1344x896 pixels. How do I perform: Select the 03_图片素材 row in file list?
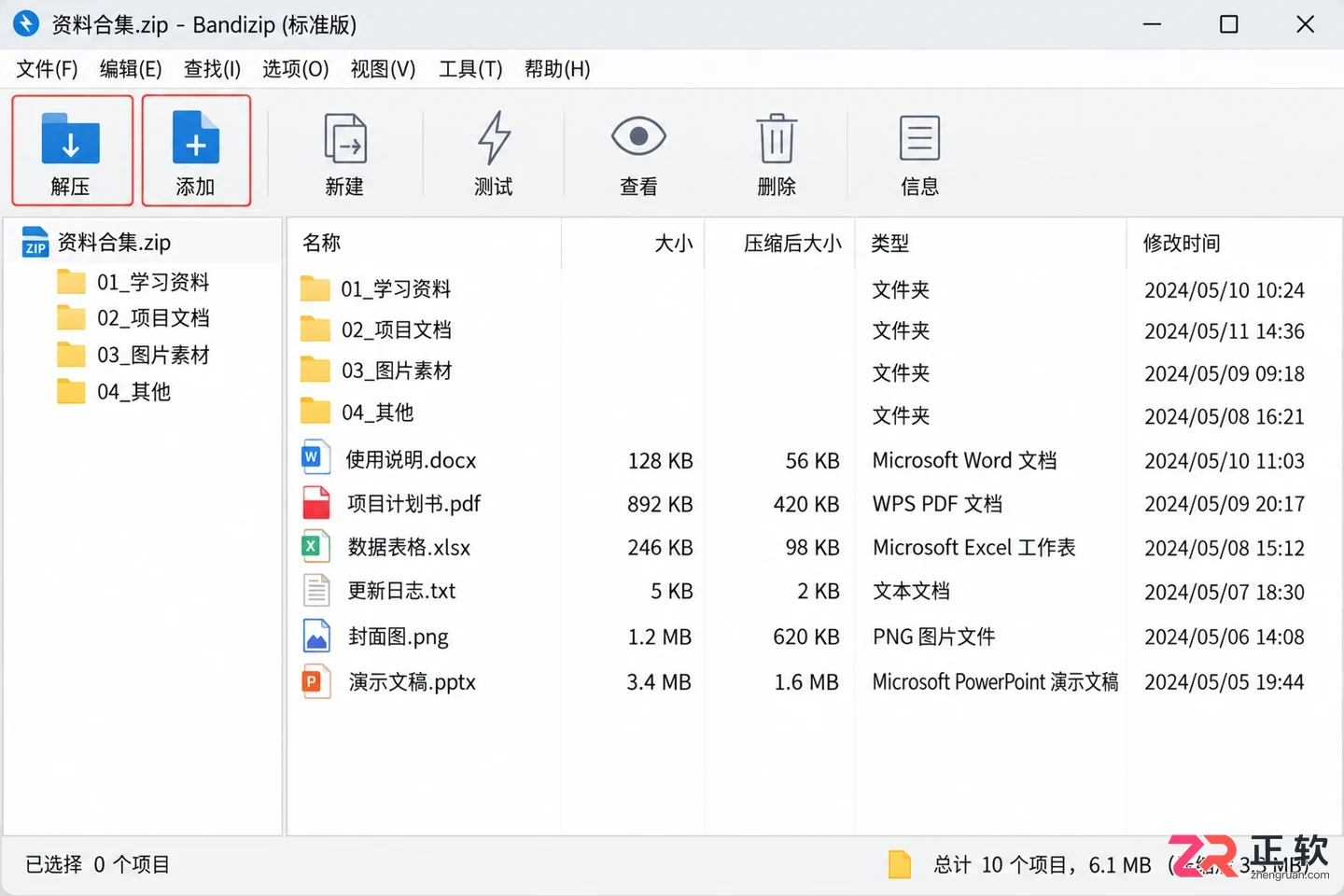click(812, 371)
